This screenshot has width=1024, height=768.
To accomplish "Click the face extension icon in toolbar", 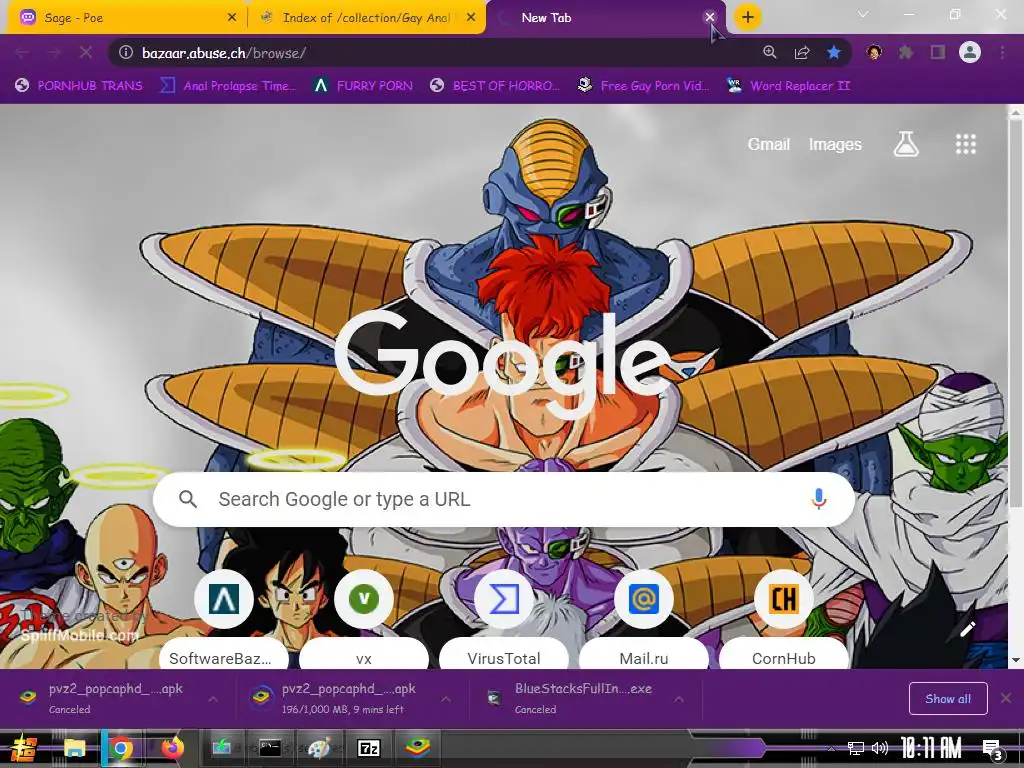I will click(874, 52).
